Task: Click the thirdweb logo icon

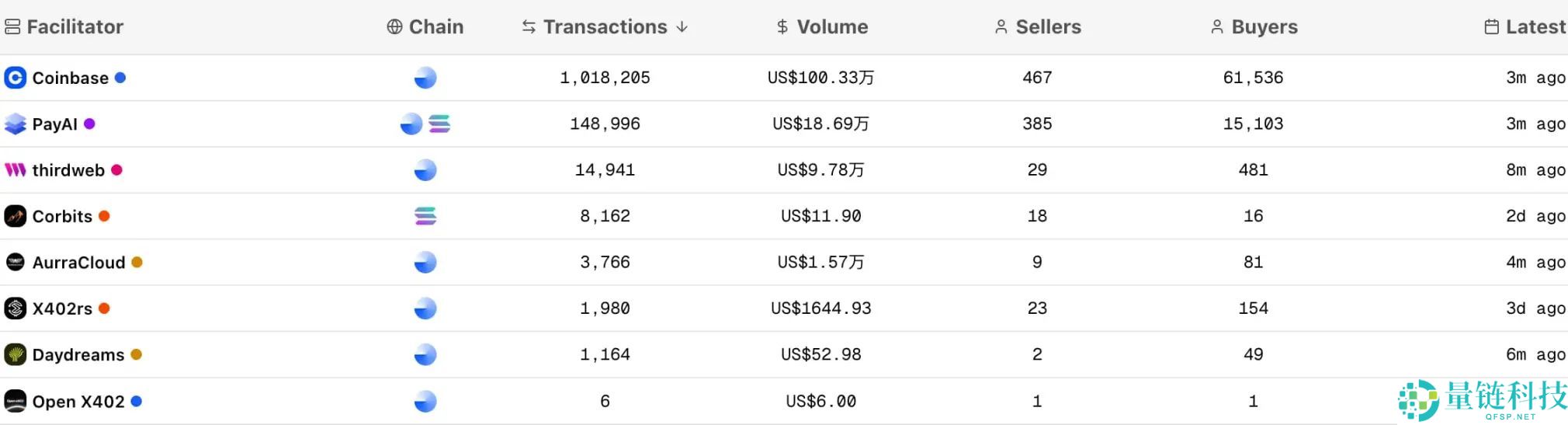Action: click(x=15, y=170)
